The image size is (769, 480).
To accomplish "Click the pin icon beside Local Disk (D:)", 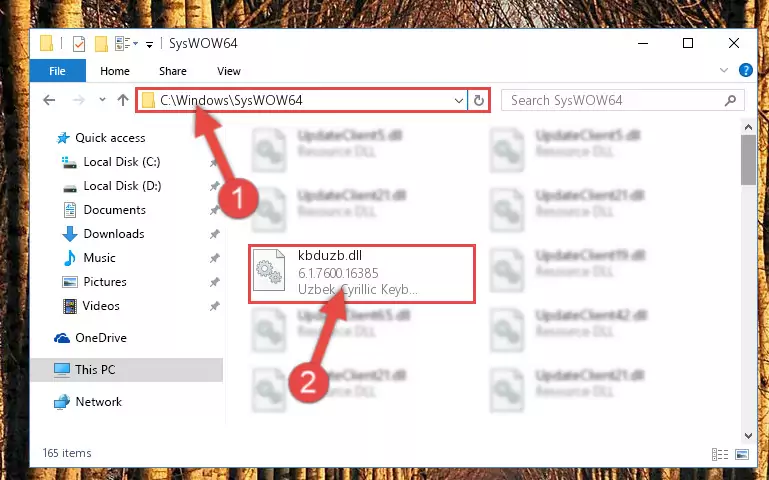I will pyautogui.click(x=214, y=186).
